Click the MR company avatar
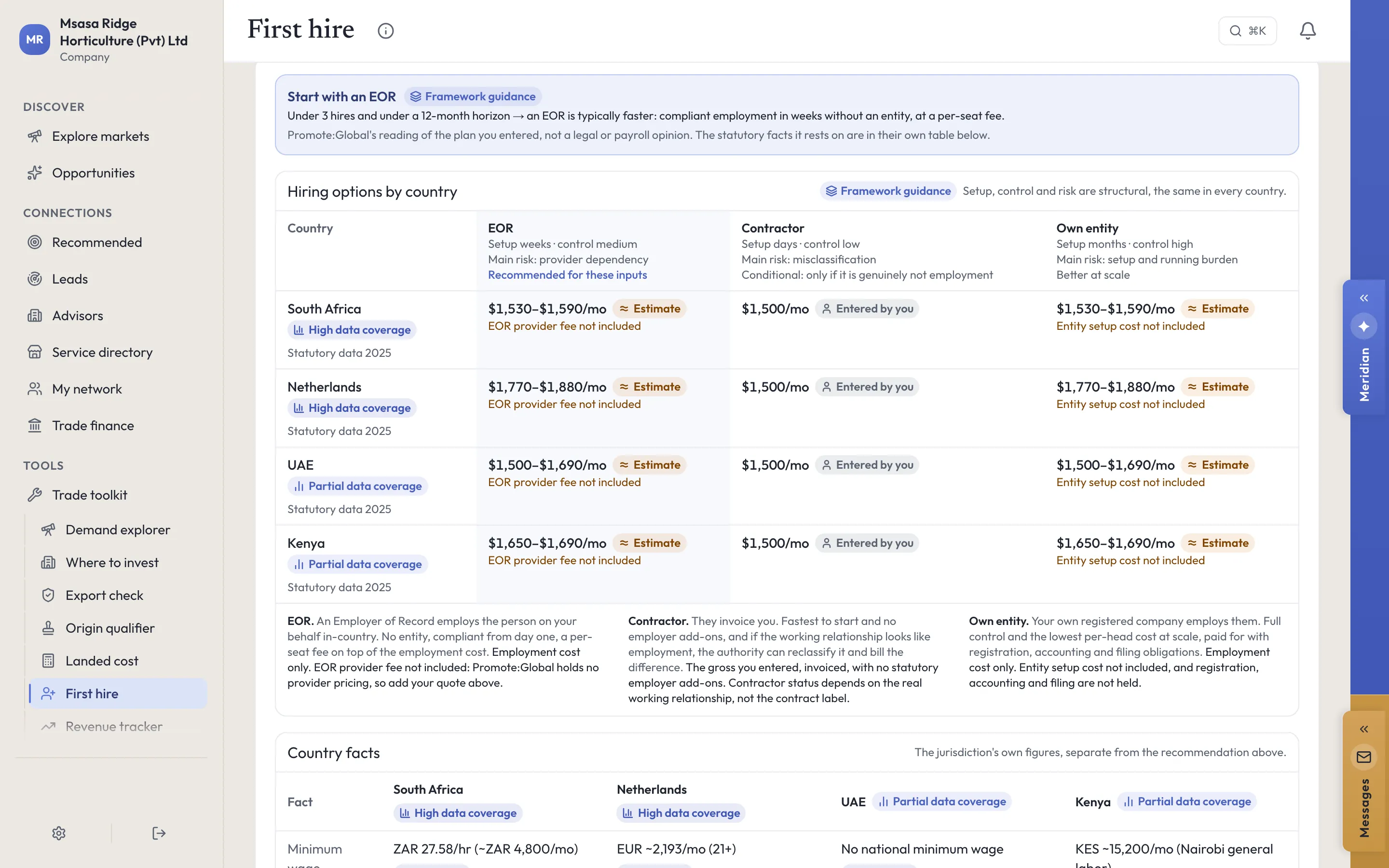The height and width of the screenshot is (868, 1389). coord(34,40)
